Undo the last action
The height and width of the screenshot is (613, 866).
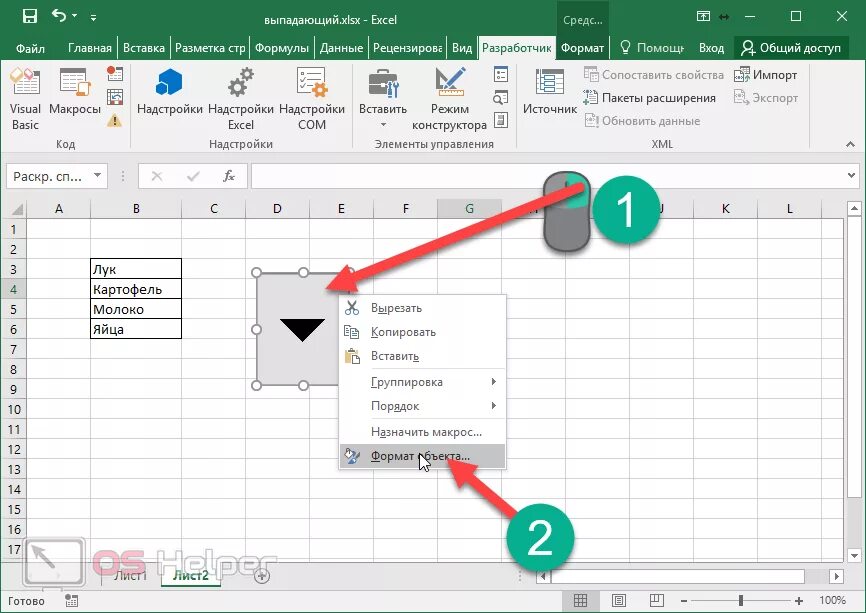[x=59, y=15]
